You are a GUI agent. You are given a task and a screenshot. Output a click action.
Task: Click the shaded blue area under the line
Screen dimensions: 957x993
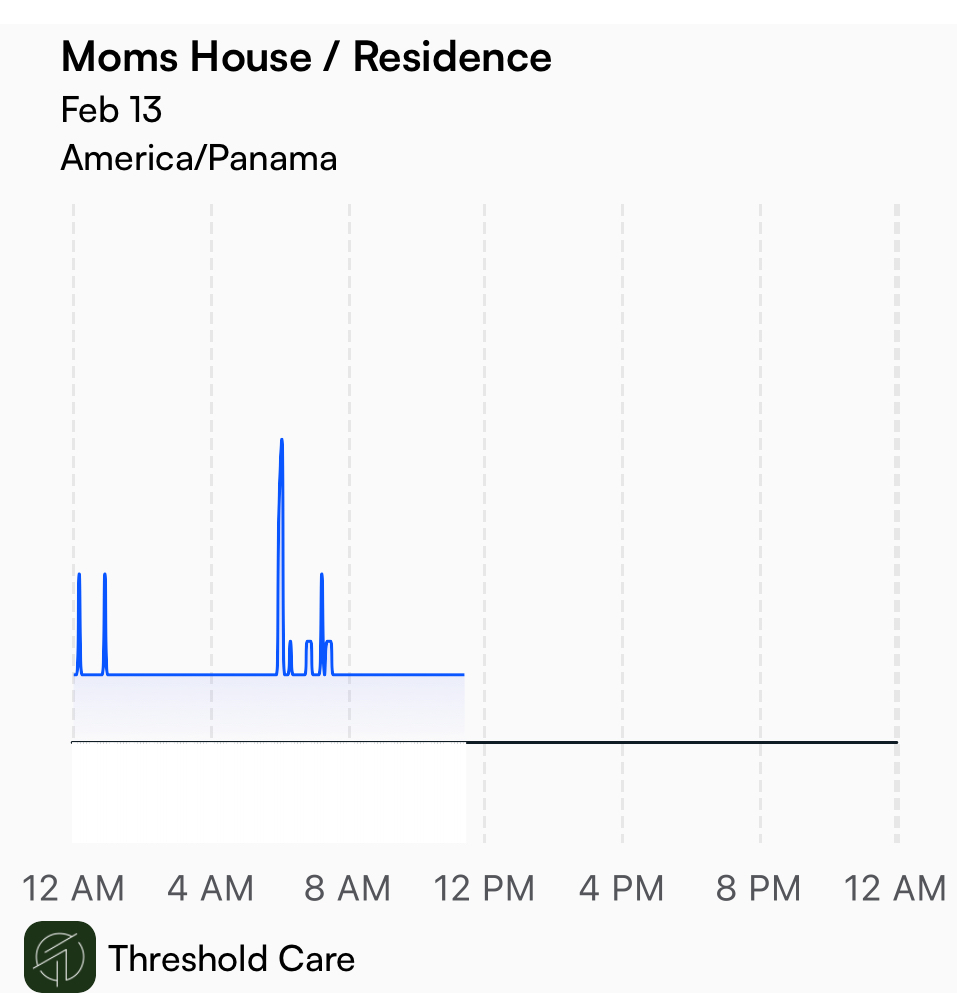point(269,707)
